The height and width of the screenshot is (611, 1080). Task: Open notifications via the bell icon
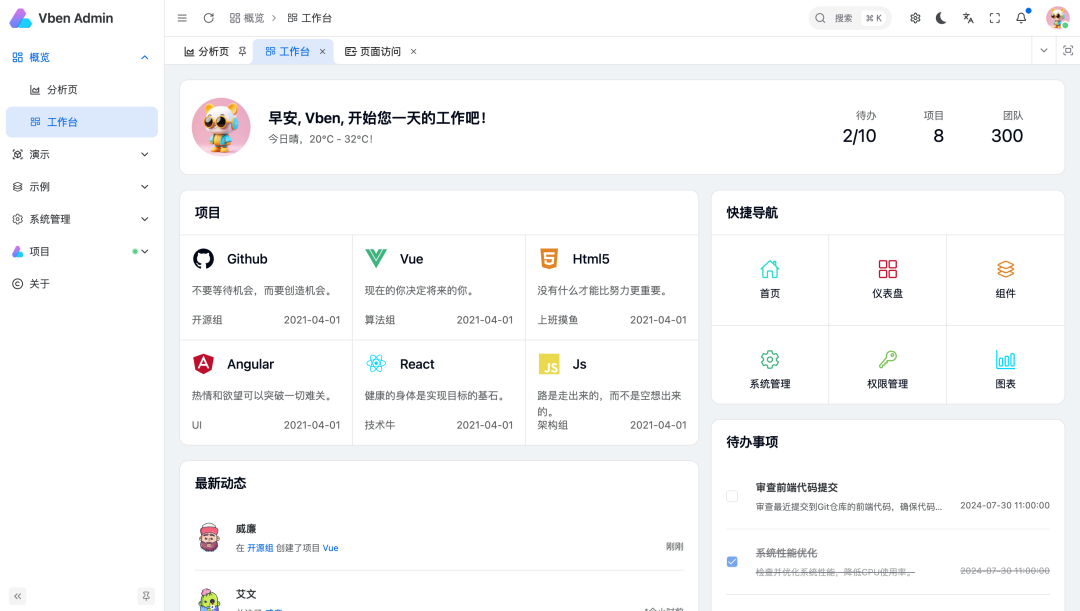pyautogui.click(x=1019, y=17)
